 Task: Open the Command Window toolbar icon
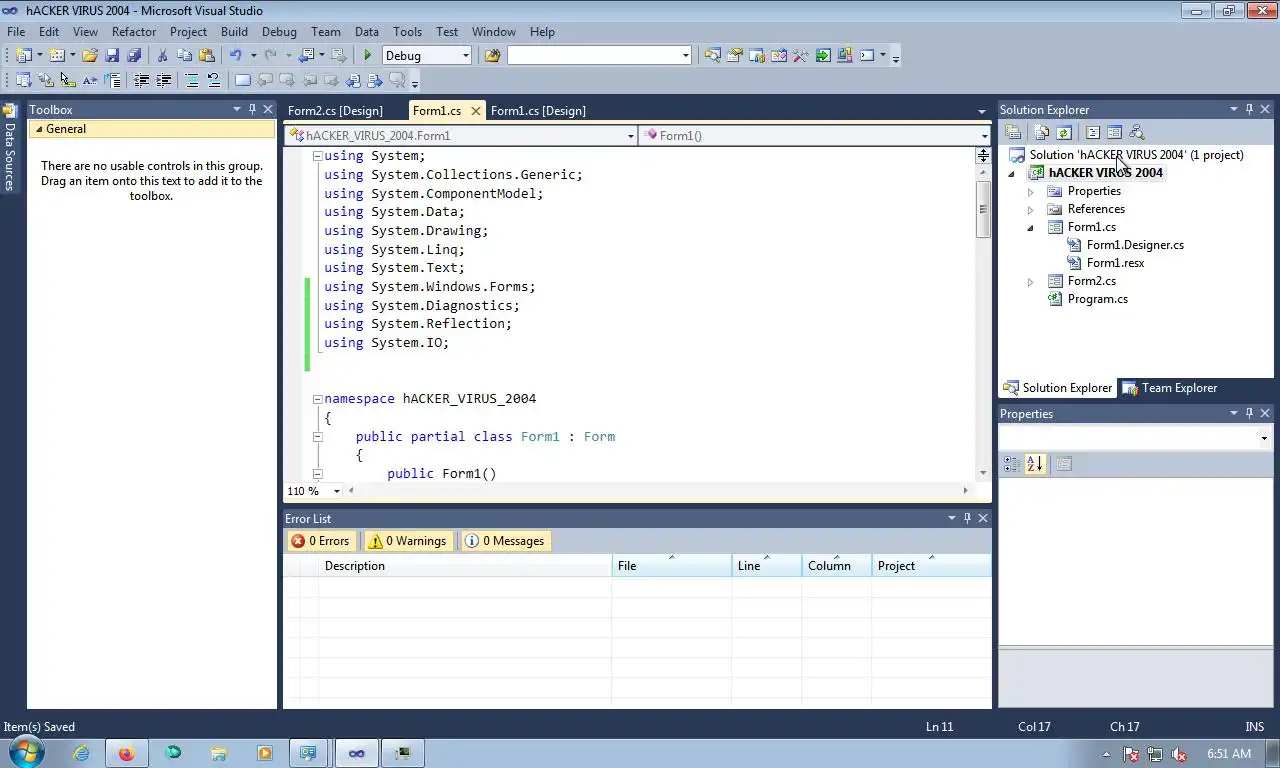pyautogui.click(x=867, y=55)
